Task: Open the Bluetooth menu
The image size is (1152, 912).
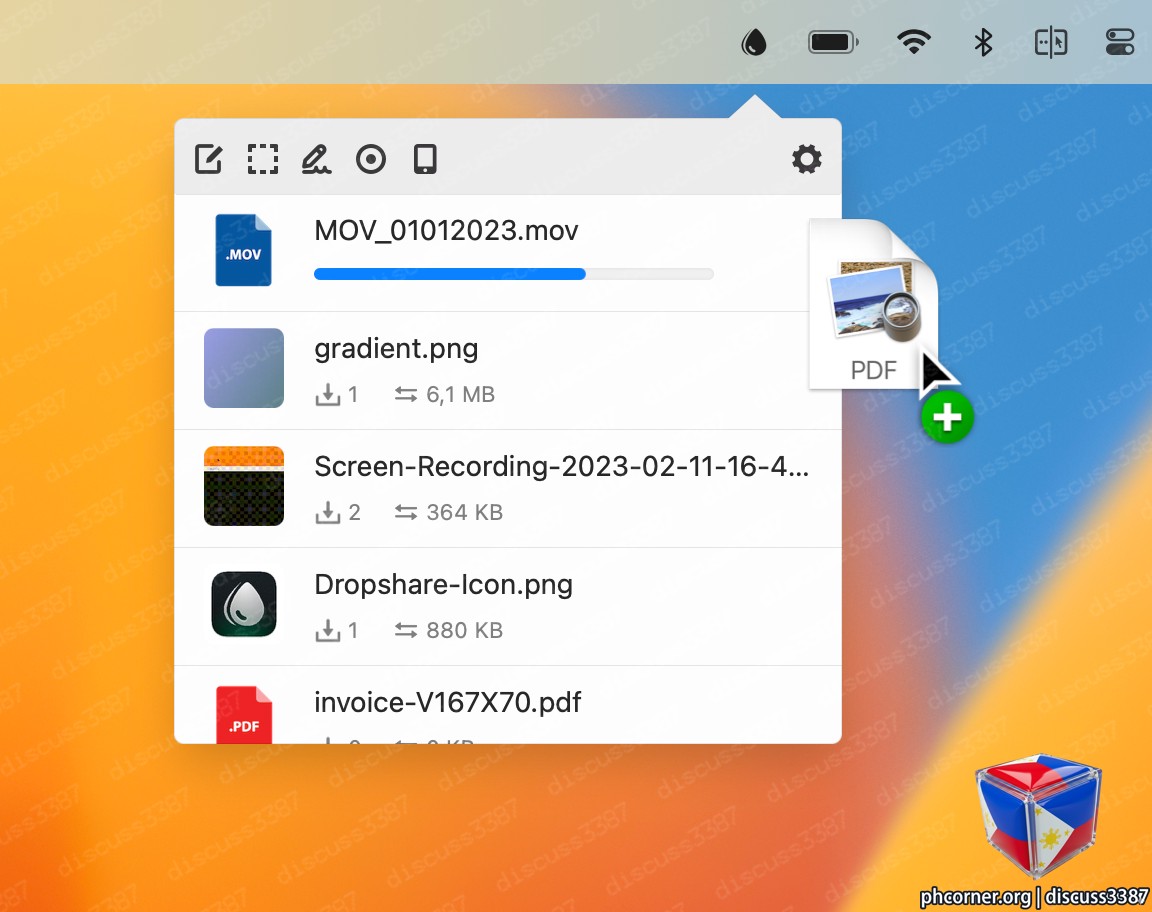Action: point(983,42)
